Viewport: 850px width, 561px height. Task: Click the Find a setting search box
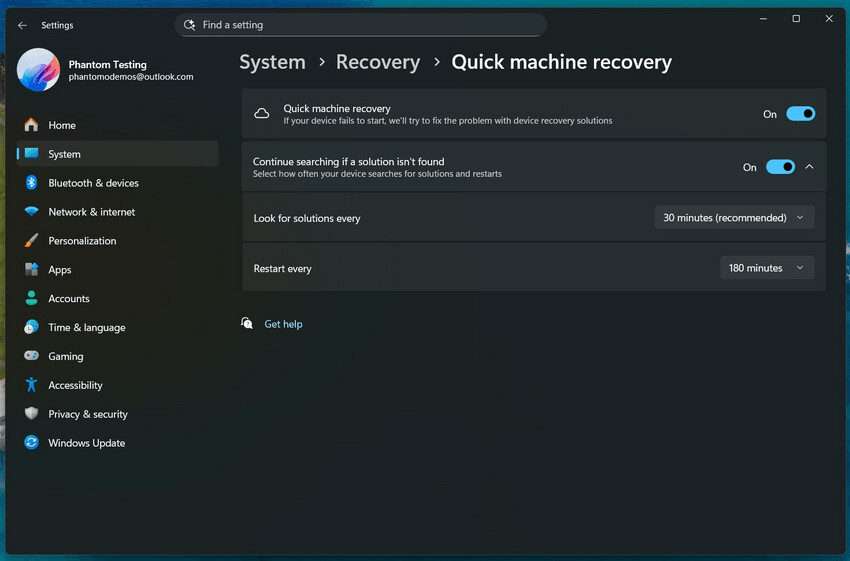360,25
